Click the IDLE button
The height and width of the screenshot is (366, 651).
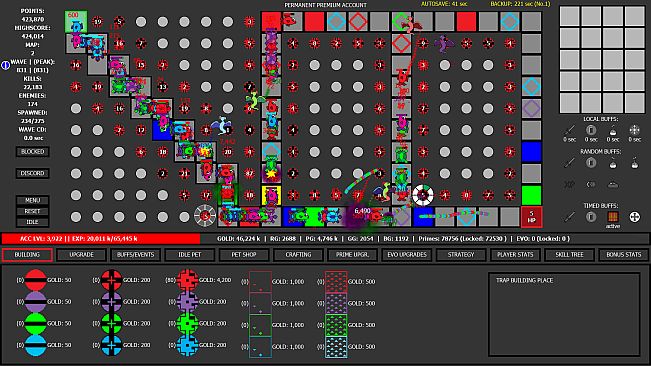[x=32, y=222]
